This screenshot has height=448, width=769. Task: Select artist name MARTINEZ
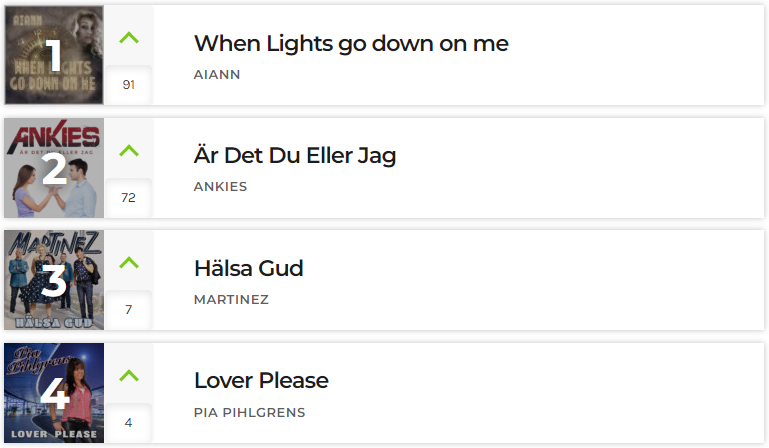coord(231,299)
